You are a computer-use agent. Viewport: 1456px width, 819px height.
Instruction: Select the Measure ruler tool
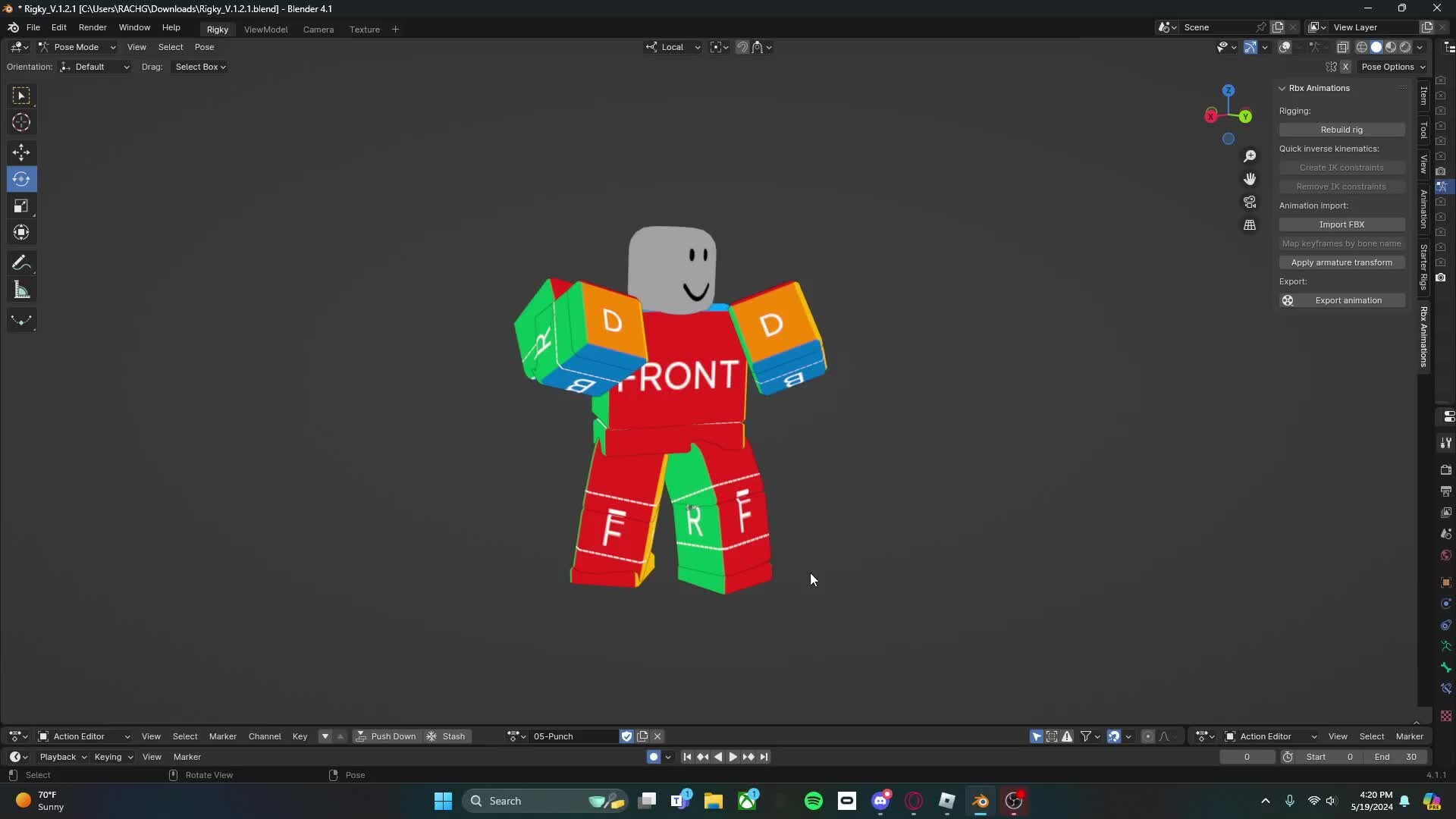coord(21,290)
